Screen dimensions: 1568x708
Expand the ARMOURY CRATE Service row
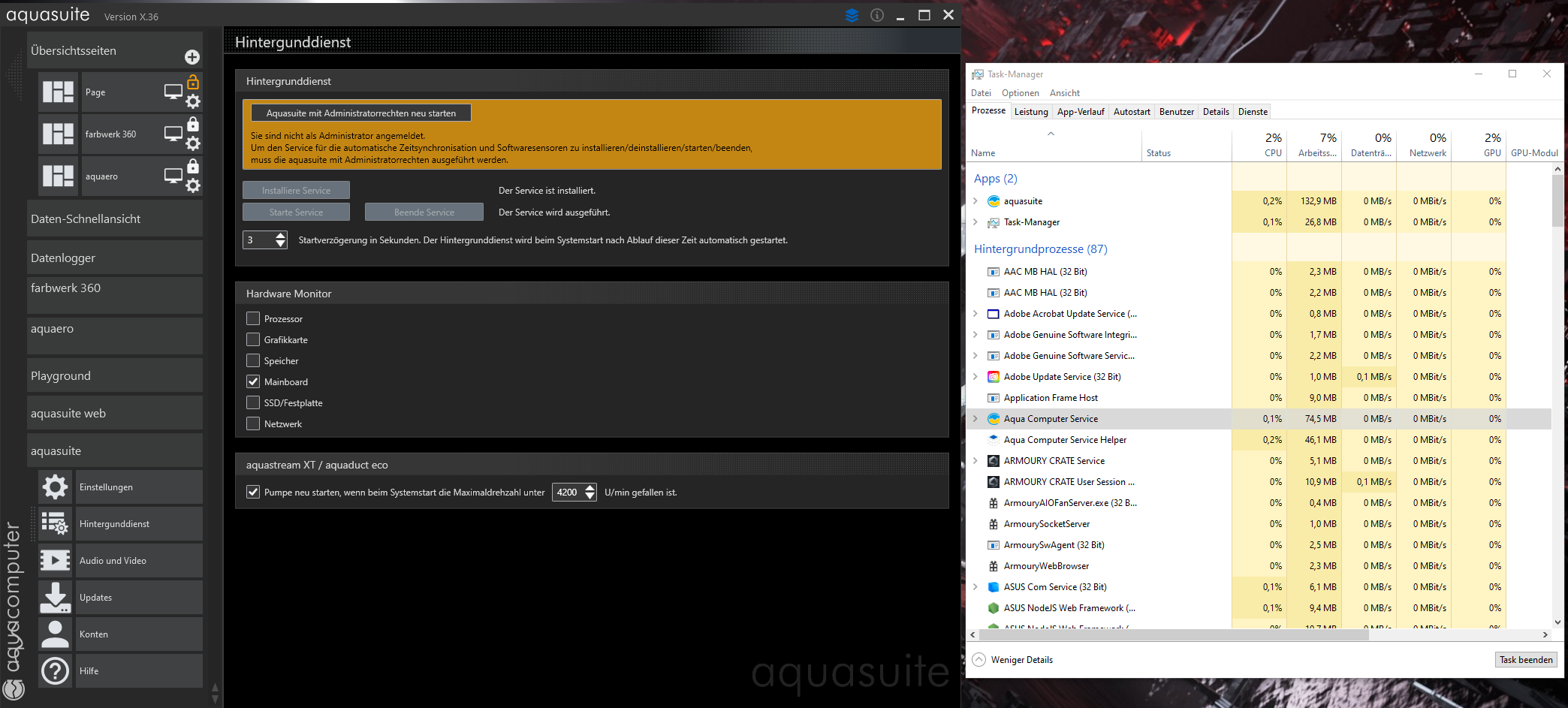[975, 461]
